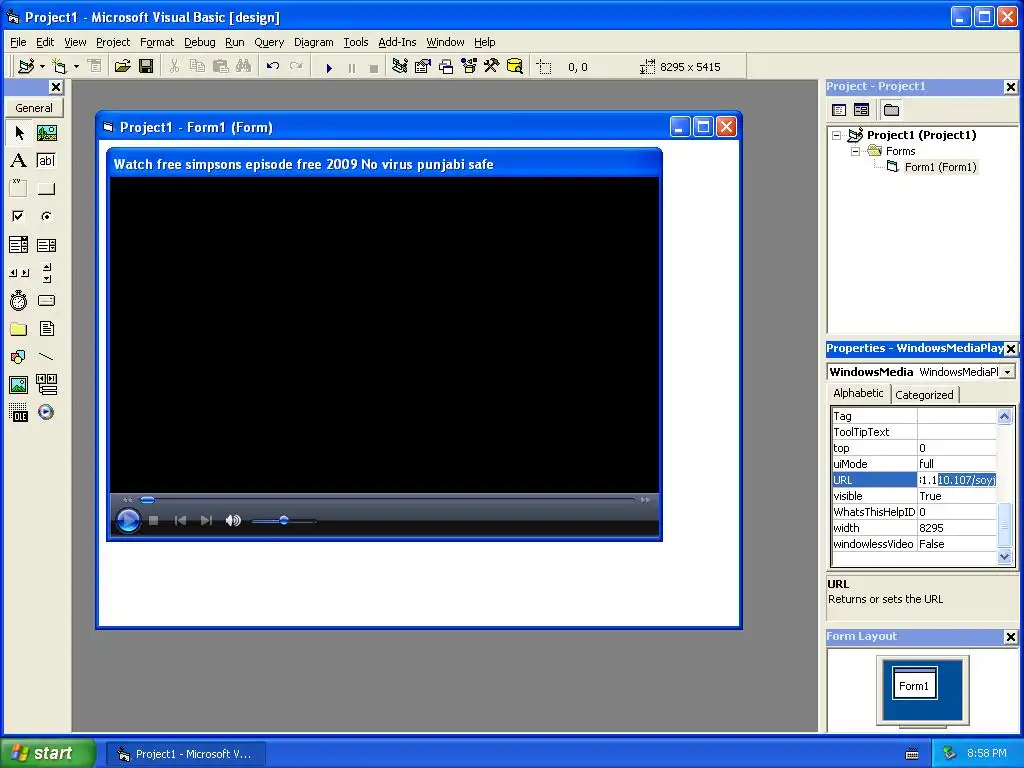
Task: Switch to the Categorized properties tab
Action: click(x=924, y=394)
